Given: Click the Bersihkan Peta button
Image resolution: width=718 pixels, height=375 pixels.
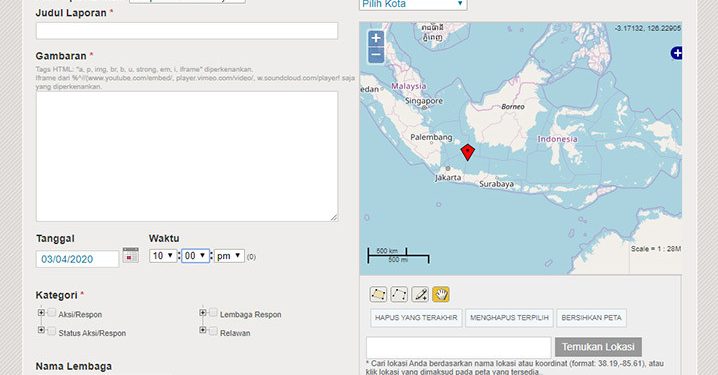Looking at the screenshot, I should click(x=592, y=318).
